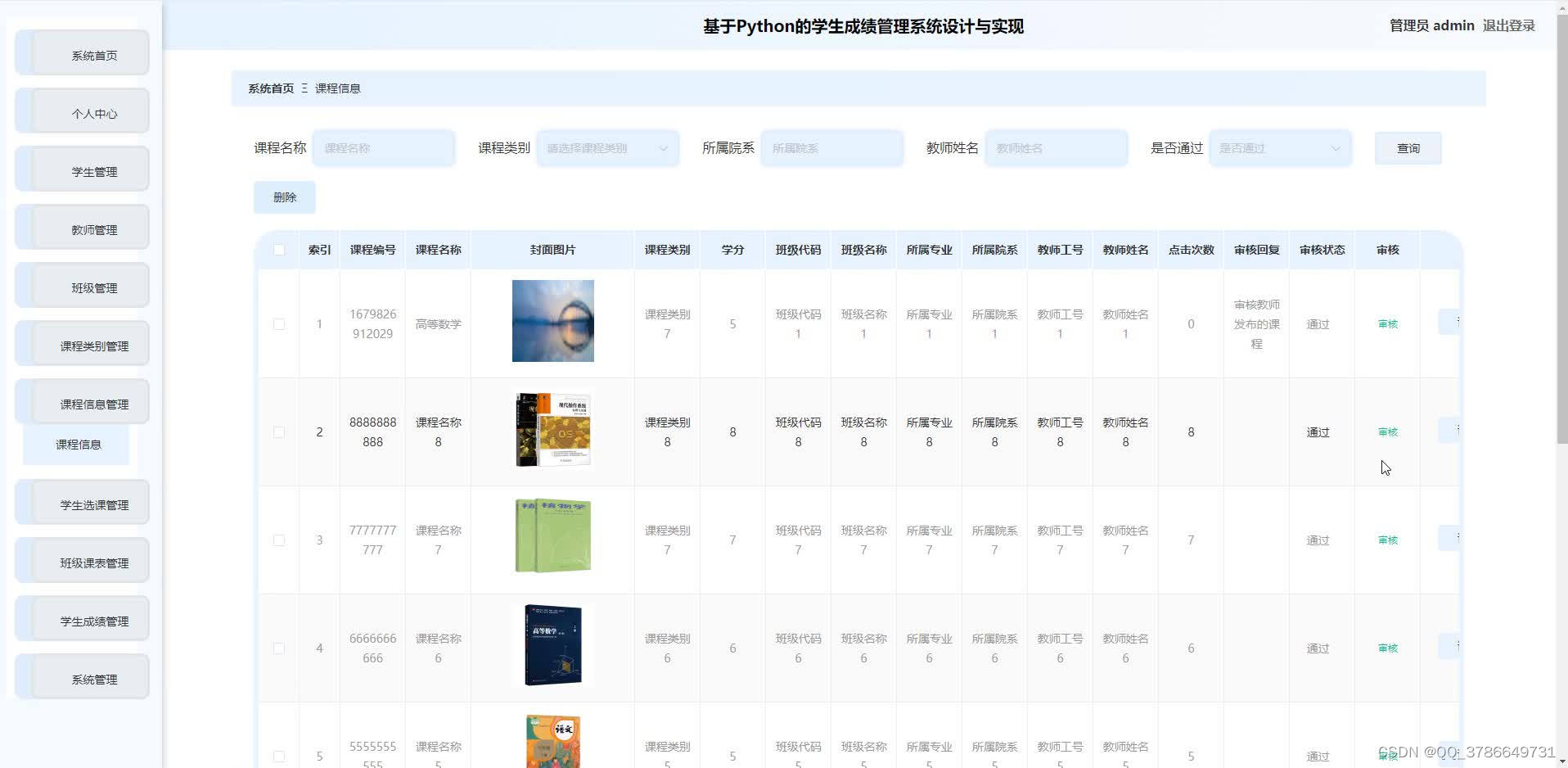The width and height of the screenshot is (1568, 768).
Task: Focus the 课程名称 search field
Action: [x=384, y=148]
